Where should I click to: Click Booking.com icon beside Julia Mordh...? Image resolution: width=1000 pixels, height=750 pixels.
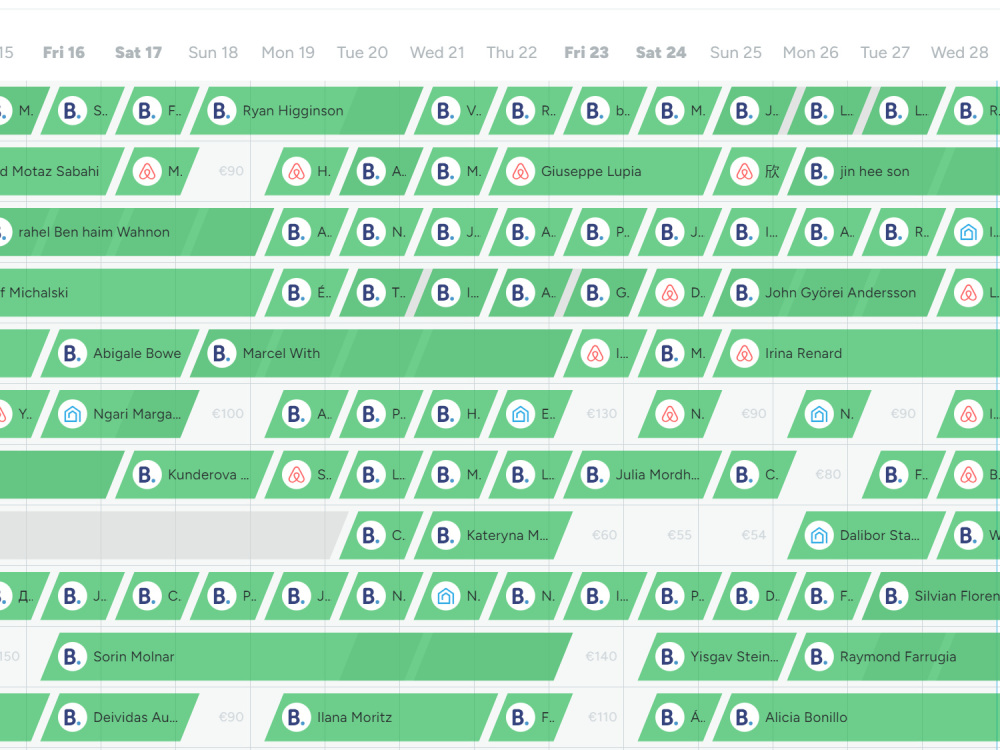594,474
